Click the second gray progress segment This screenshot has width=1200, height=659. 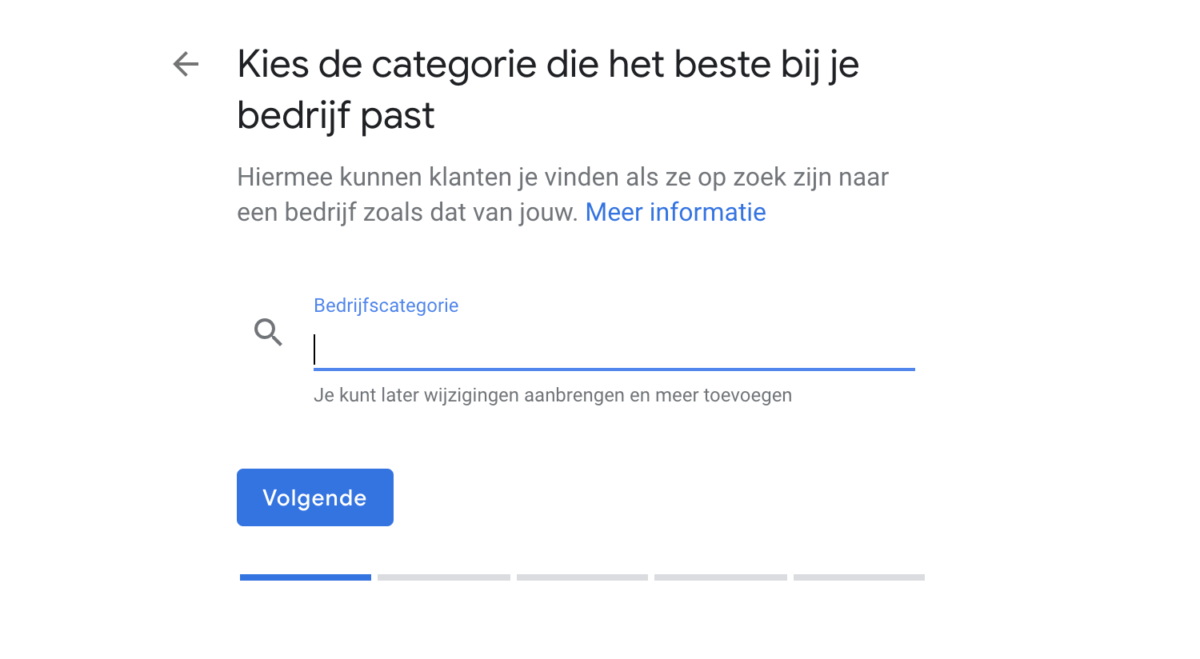pos(443,577)
